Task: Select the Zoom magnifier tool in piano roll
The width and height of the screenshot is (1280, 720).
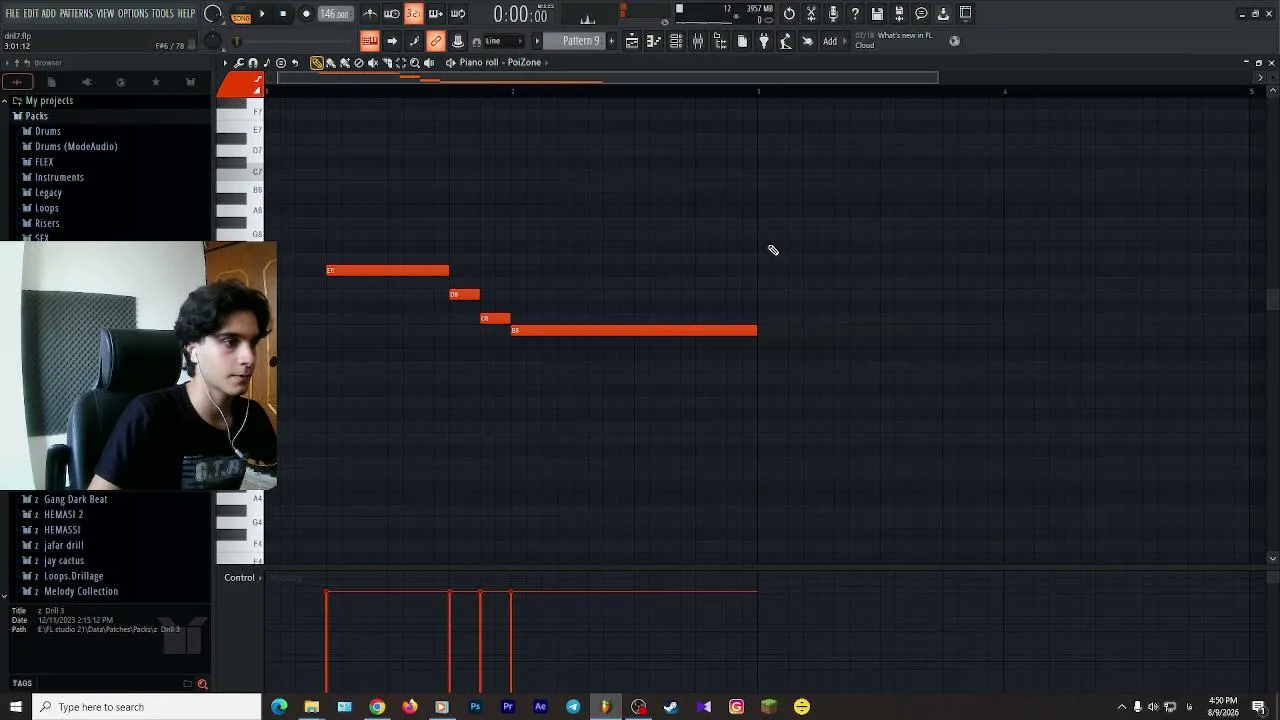Action: pyautogui.click(x=415, y=63)
